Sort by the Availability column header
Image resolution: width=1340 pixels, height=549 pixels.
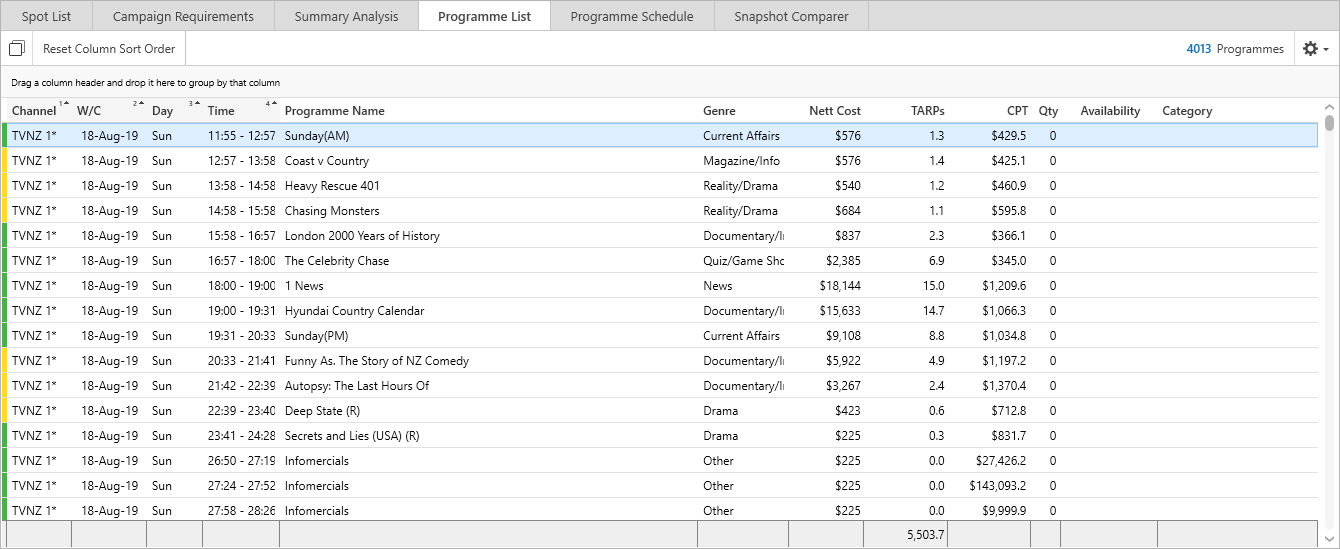click(1110, 111)
